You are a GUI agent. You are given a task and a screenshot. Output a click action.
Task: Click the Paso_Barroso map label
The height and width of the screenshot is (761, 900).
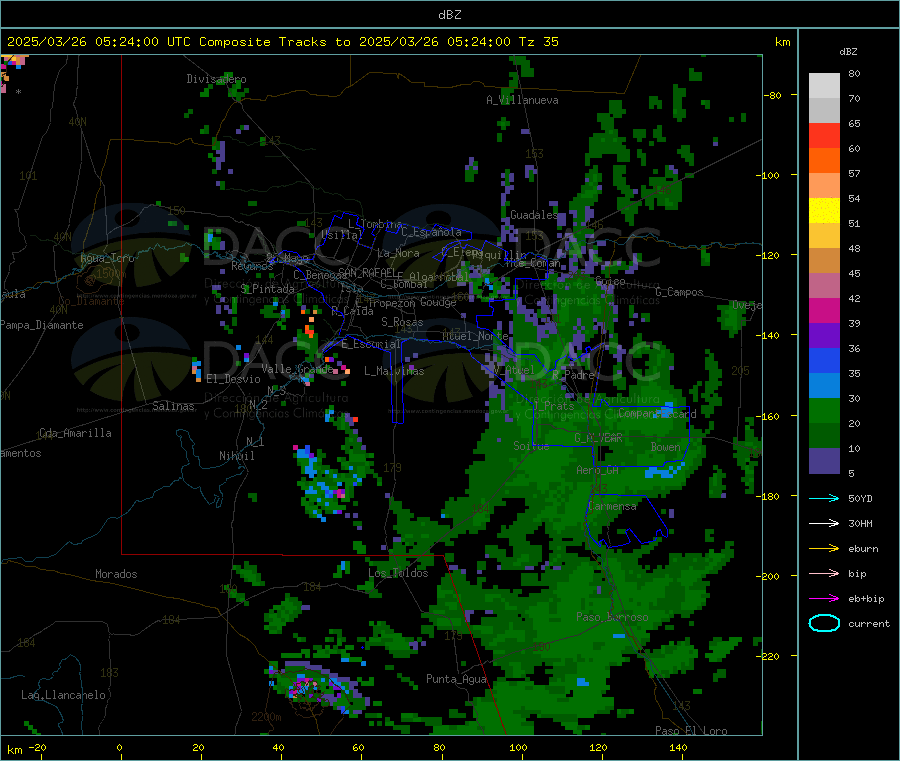coord(612,617)
